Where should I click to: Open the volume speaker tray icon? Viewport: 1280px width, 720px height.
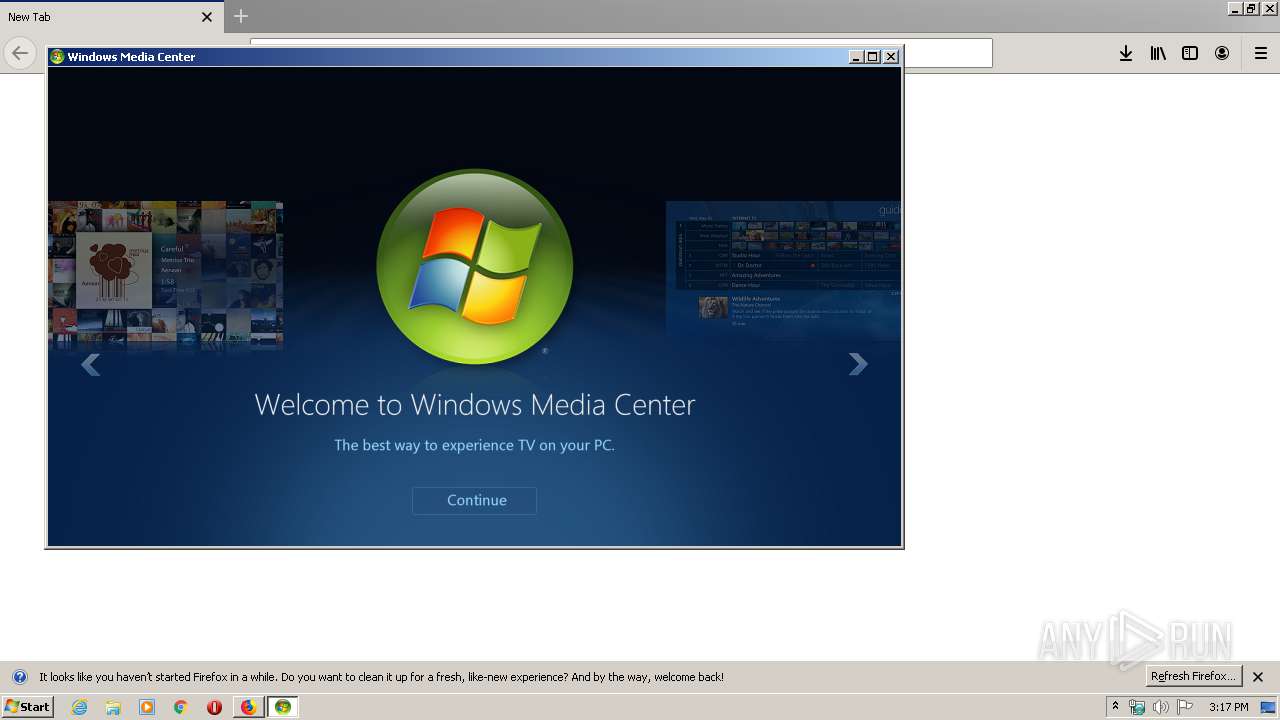tap(1161, 707)
